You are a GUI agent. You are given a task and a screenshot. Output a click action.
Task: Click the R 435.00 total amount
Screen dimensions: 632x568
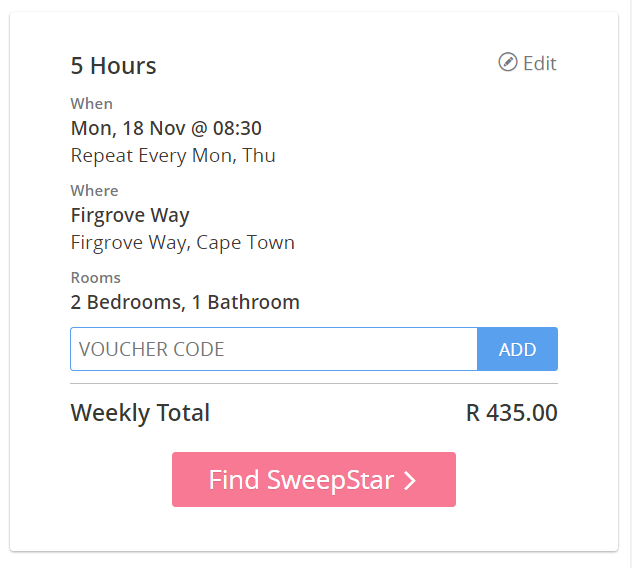click(x=512, y=413)
